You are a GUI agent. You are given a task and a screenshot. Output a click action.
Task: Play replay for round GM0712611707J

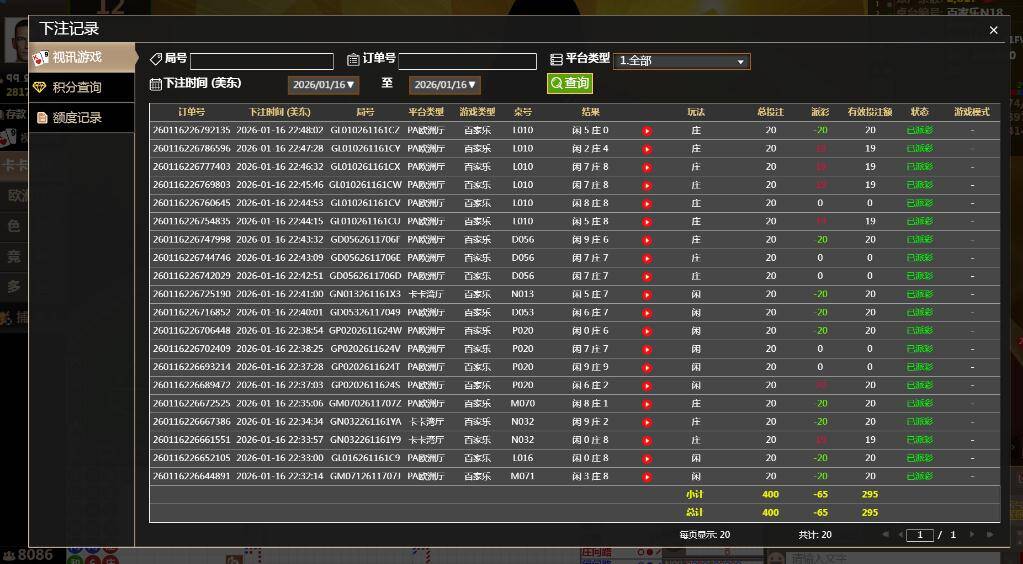(647, 477)
